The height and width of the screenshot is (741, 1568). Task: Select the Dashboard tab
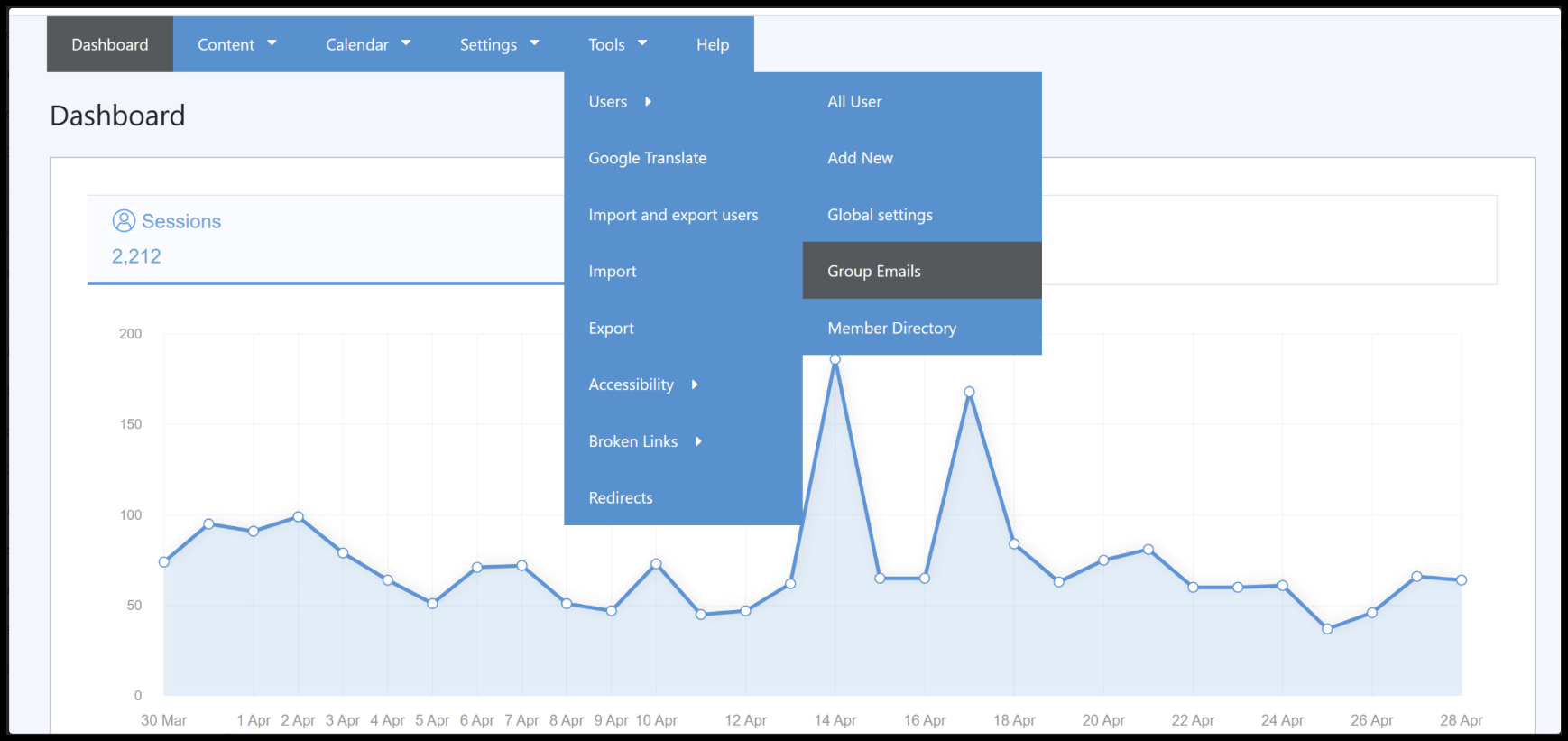[110, 44]
